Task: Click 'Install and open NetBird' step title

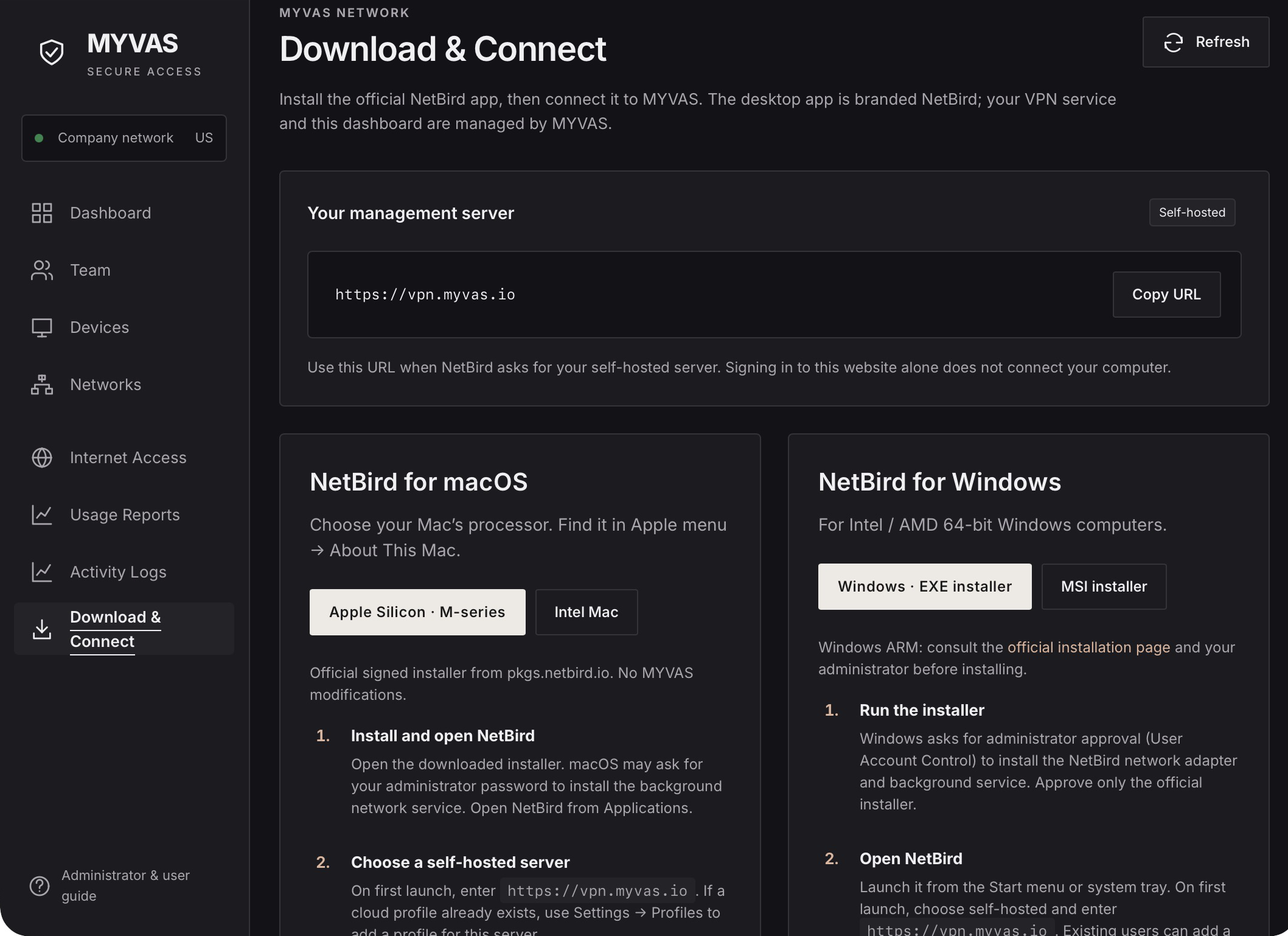Action: (442, 736)
